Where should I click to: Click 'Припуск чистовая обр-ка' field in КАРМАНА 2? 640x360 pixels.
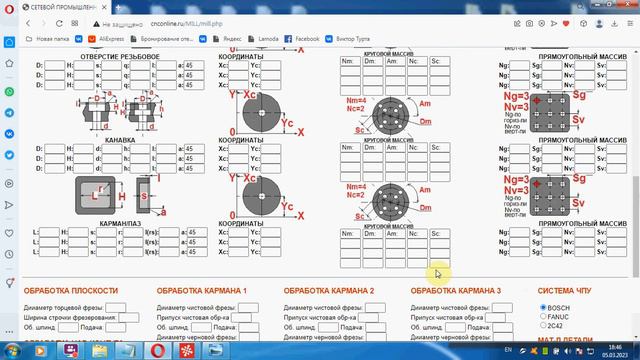(x=368, y=317)
